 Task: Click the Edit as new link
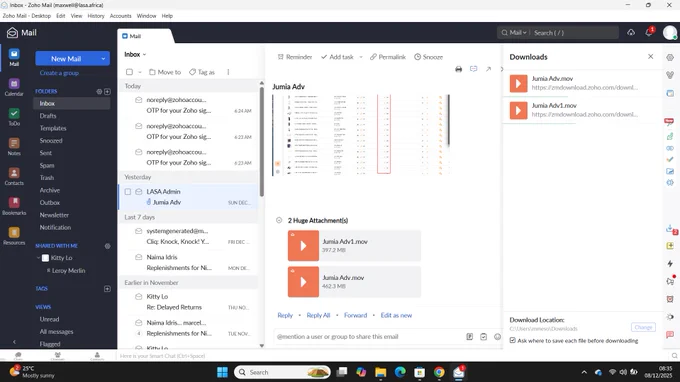coord(396,315)
